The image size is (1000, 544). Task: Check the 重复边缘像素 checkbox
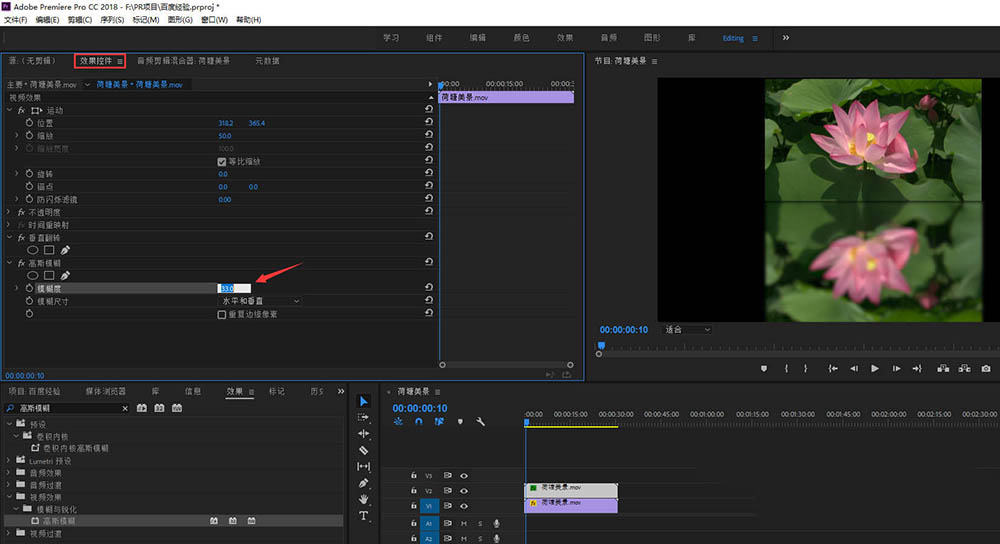222,314
